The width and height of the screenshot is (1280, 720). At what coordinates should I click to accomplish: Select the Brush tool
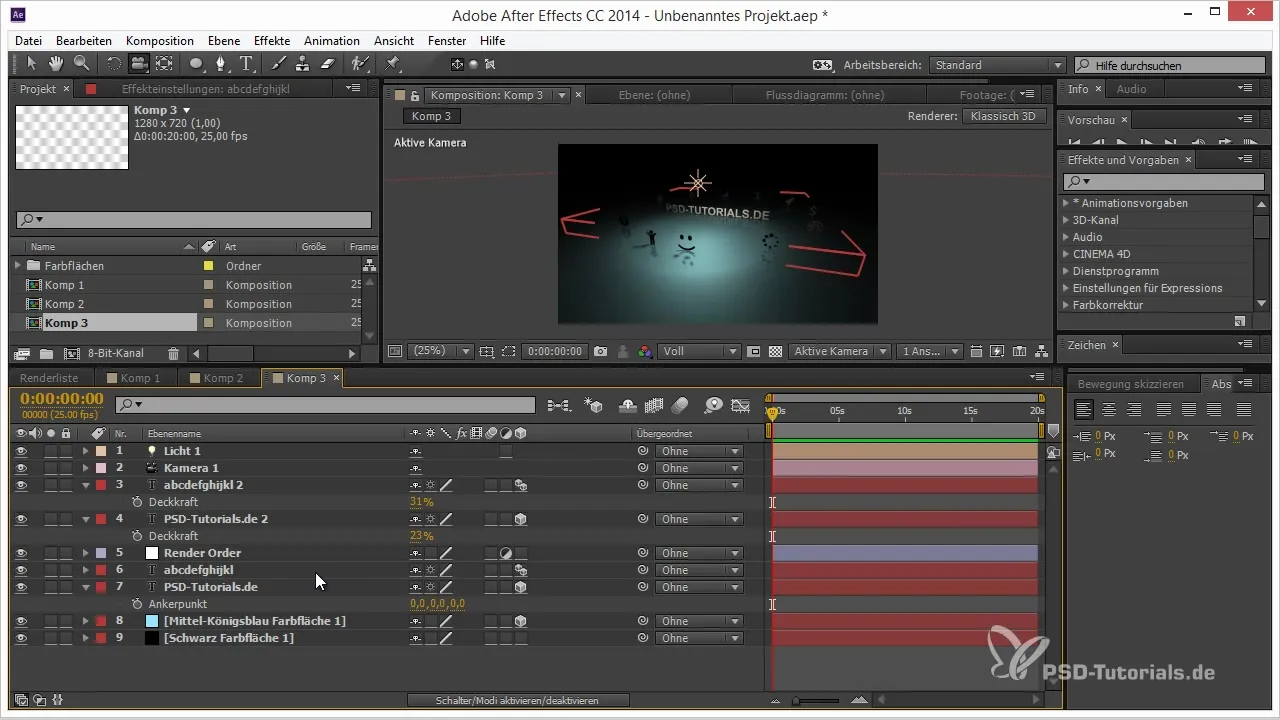tap(278, 64)
